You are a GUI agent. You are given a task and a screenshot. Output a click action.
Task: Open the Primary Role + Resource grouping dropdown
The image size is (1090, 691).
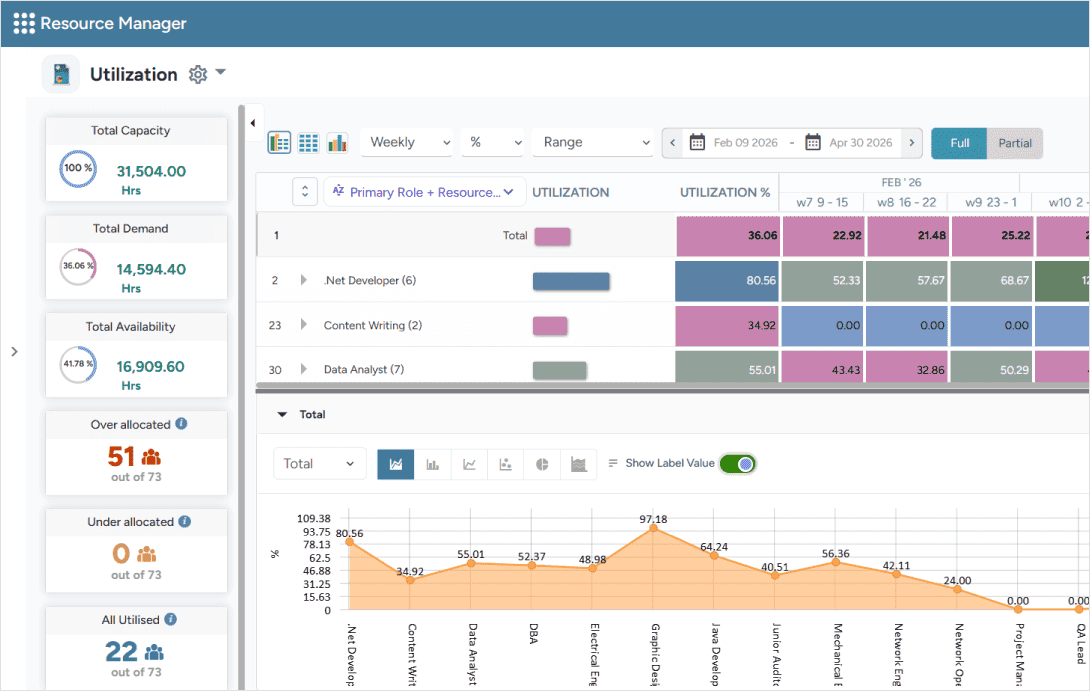coord(424,191)
